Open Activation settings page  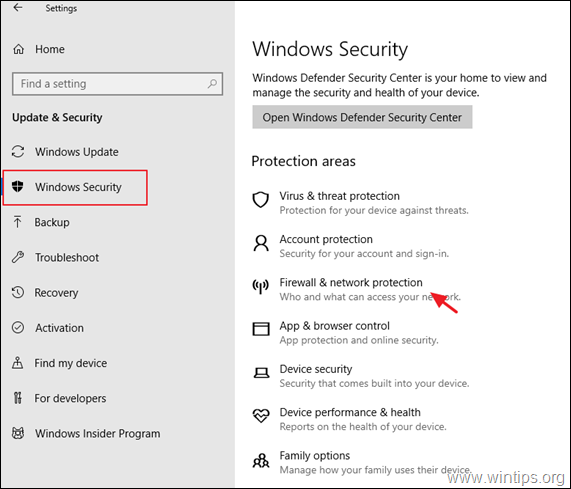pyautogui.click(x=59, y=328)
